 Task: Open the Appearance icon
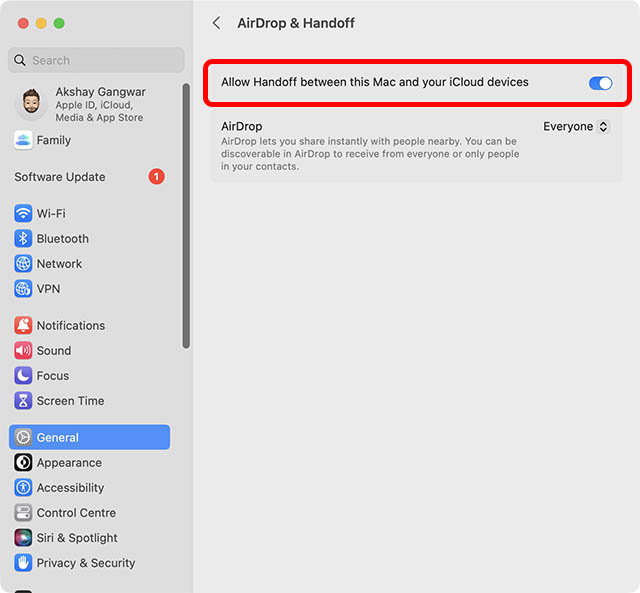[x=23, y=462]
